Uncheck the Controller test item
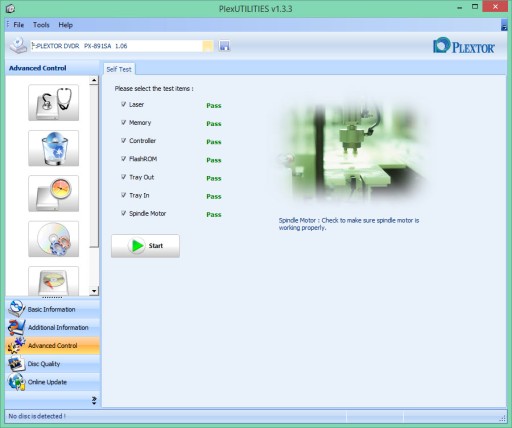Image resolution: width=512 pixels, height=428 pixels. pyautogui.click(x=124, y=141)
